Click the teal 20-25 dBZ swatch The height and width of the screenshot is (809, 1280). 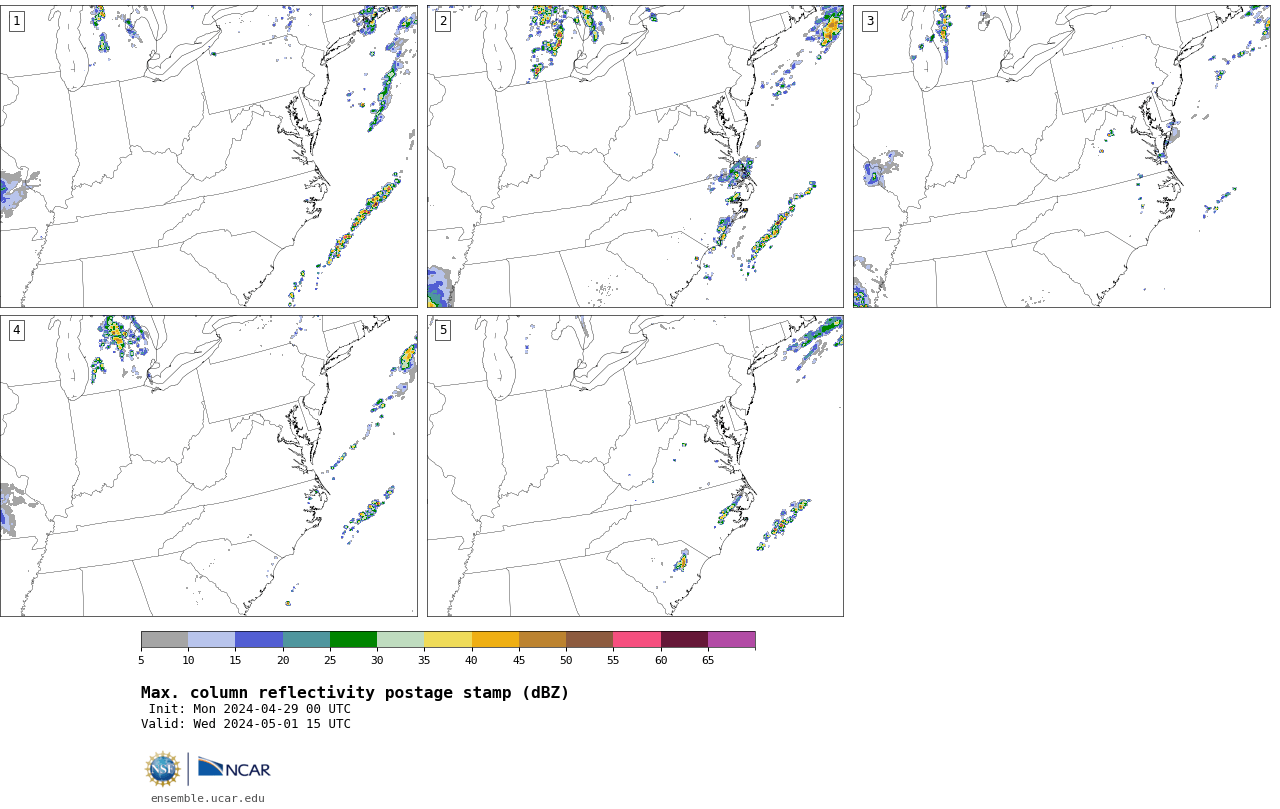pyautogui.click(x=306, y=640)
